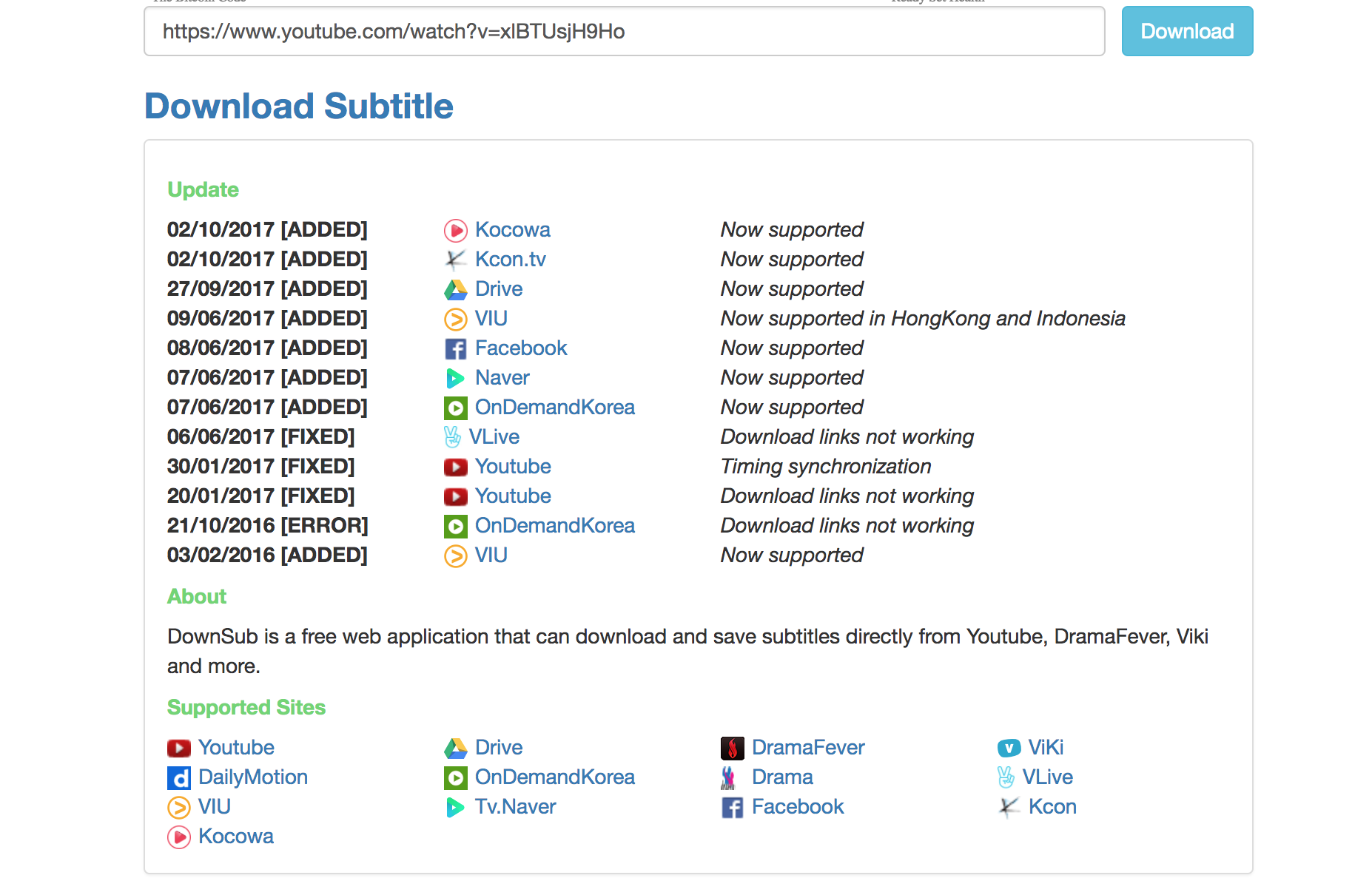Open the Kcon link in Supported Sites
This screenshot has width=1372, height=895.
(x=1052, y=806)
